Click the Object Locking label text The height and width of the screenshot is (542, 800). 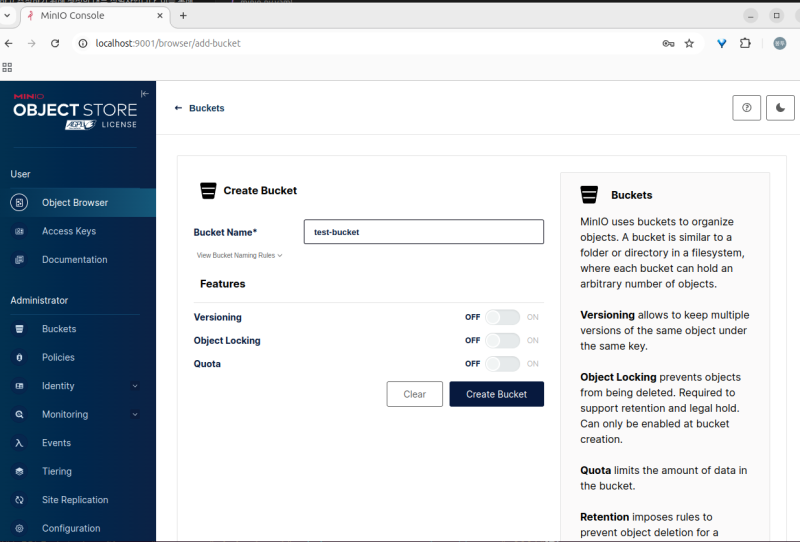coord(227,340)
